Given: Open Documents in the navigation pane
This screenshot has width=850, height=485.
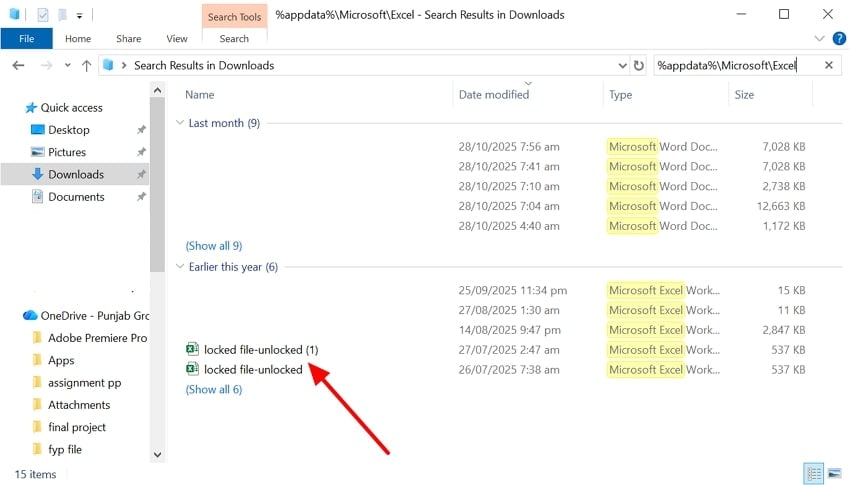Looking at the screenshot, I should [x=76, y=197].
